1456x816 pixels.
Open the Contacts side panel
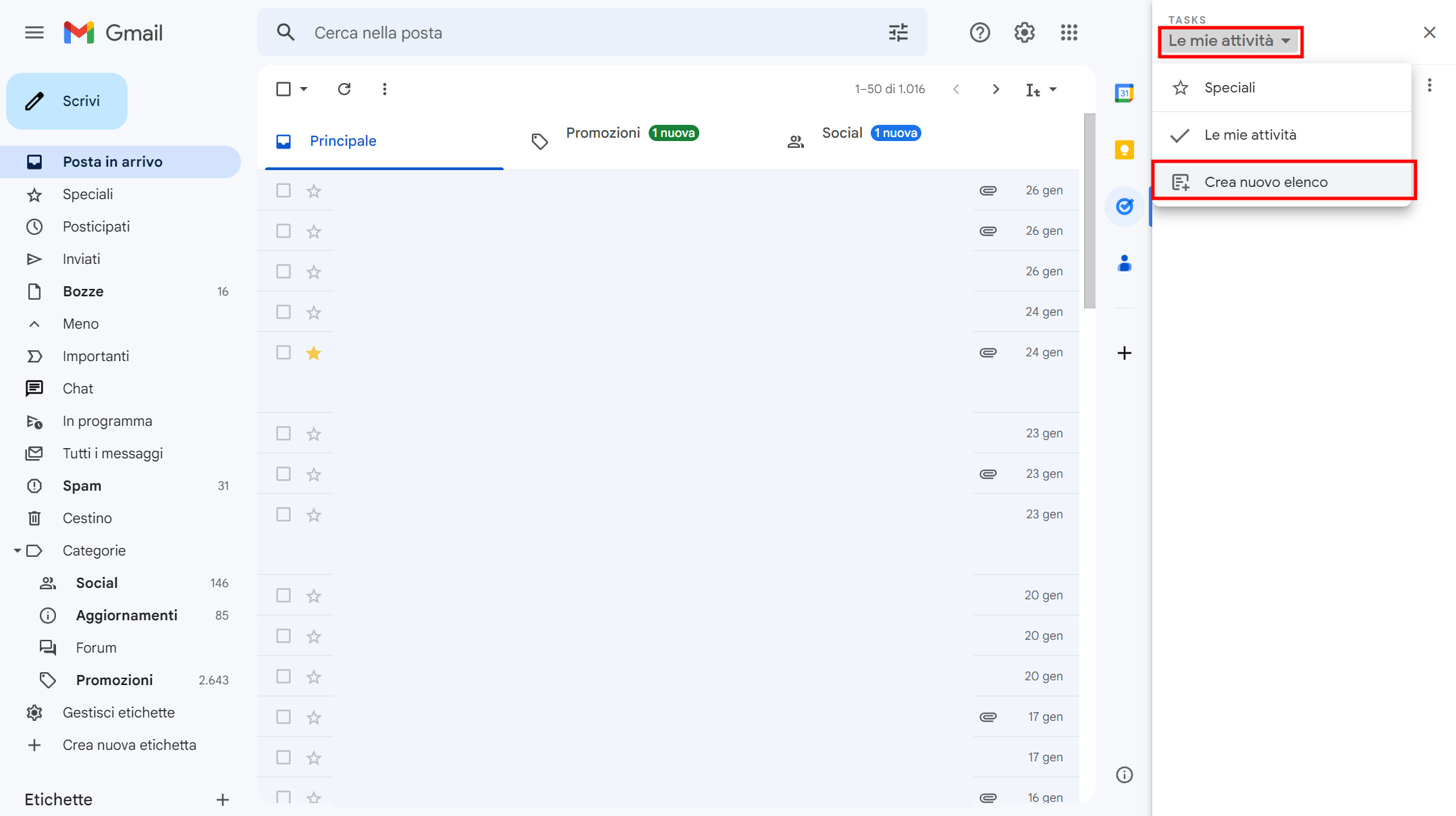point(1124,263)
